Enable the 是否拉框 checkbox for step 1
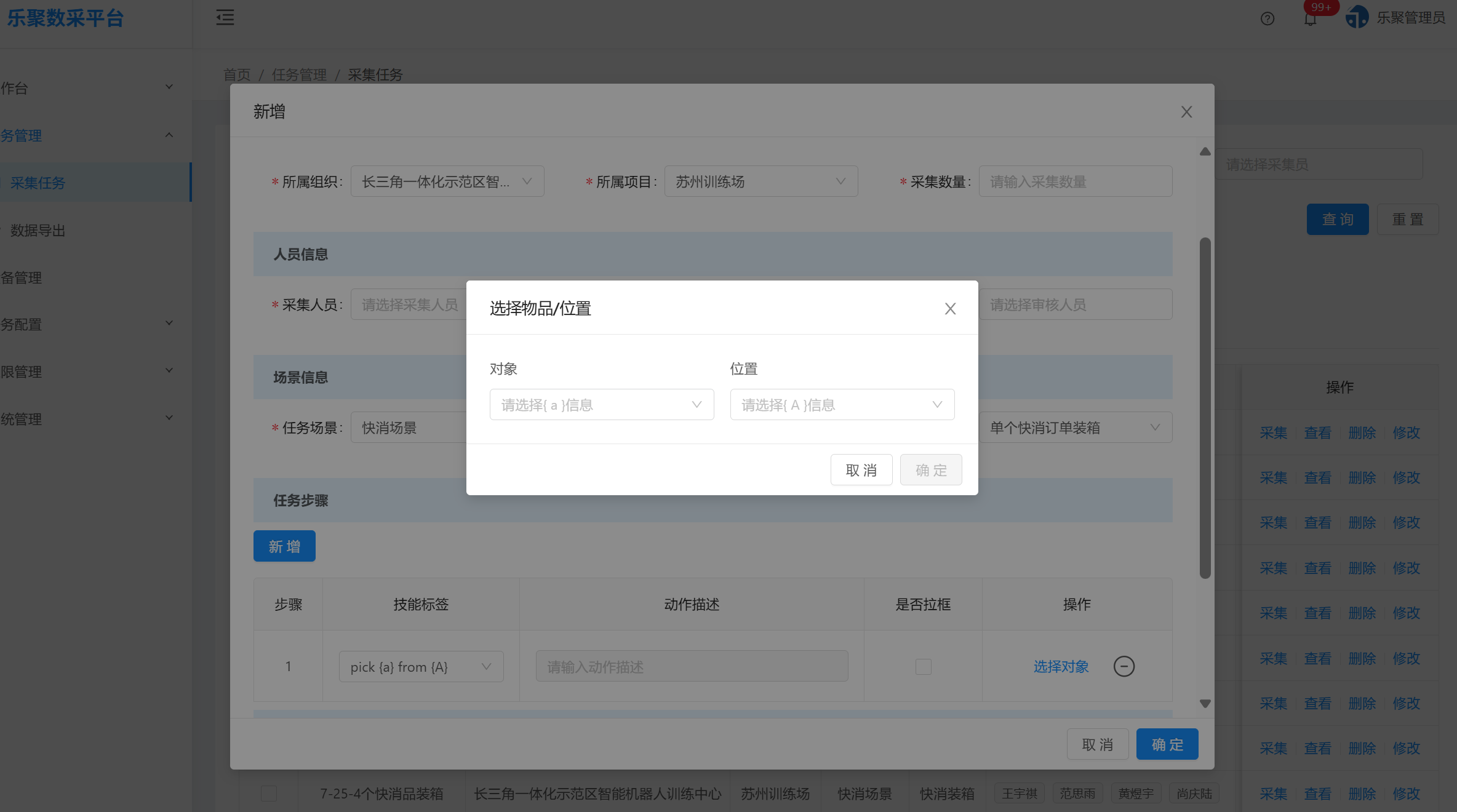The image size is (1457, 812). 923,666
